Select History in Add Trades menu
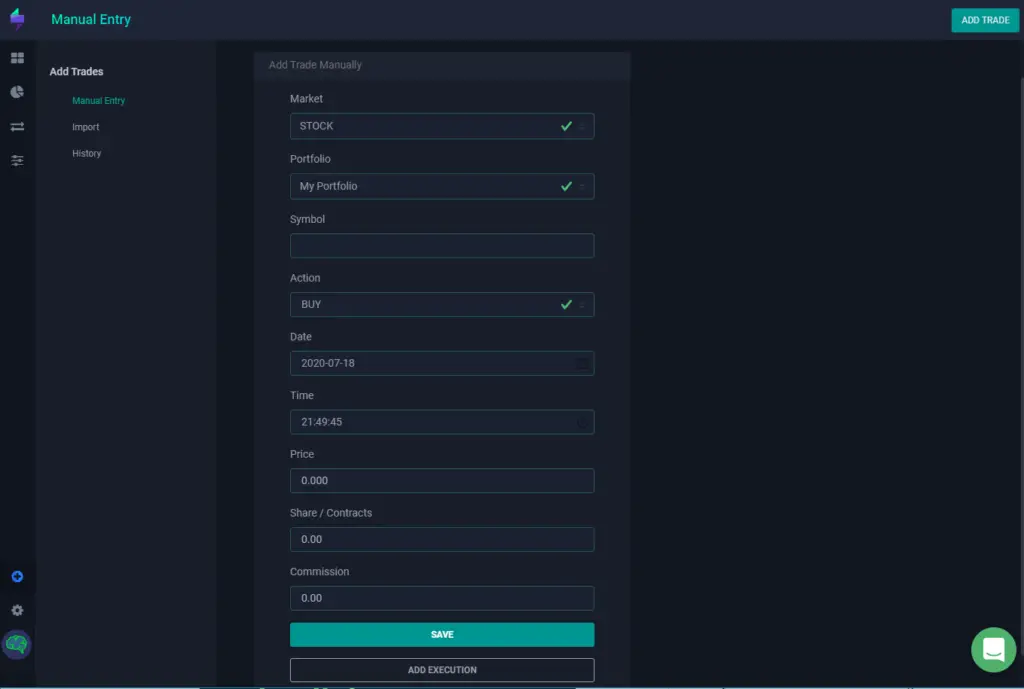Viewport: 1024px width, 689px height. point(87,153)
